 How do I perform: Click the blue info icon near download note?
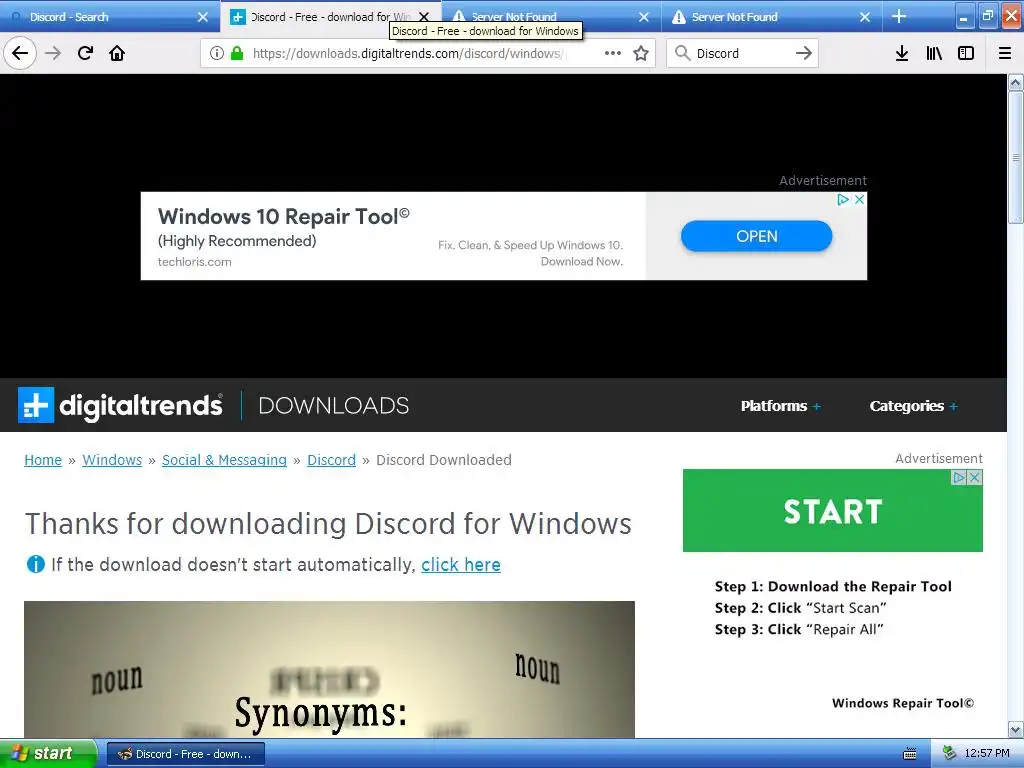click(x=35, y=564)
